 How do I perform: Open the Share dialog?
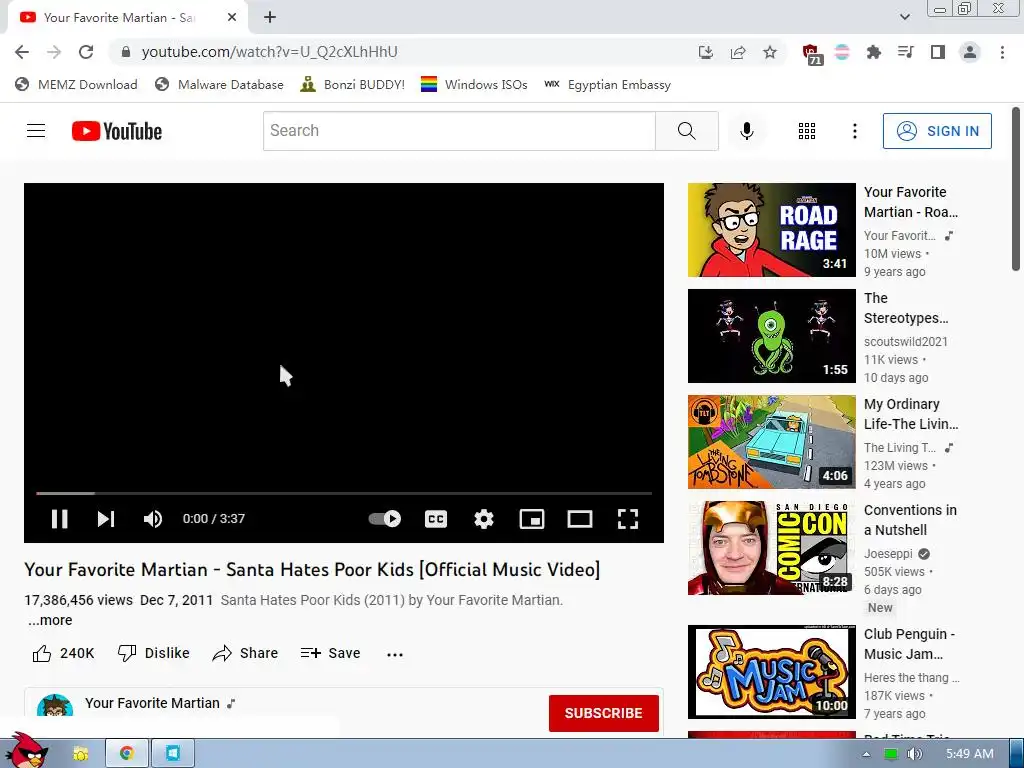coord(246,653)
